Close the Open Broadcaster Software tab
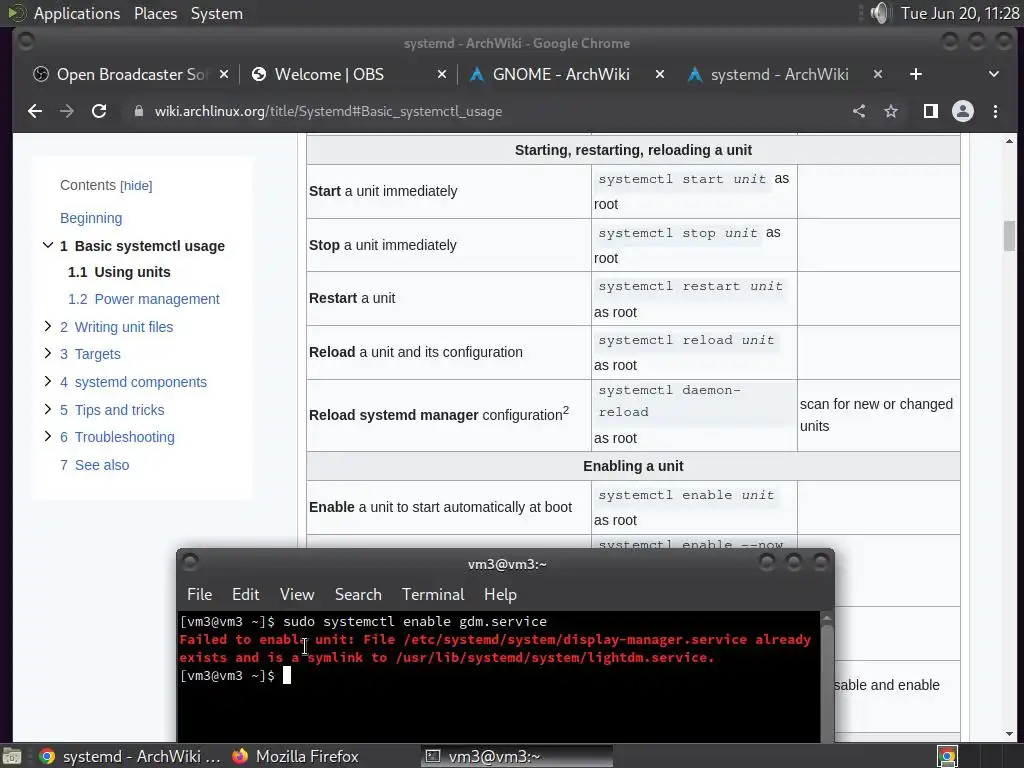1024x768 pixels. pyautogui.click(x=224, y=74)
